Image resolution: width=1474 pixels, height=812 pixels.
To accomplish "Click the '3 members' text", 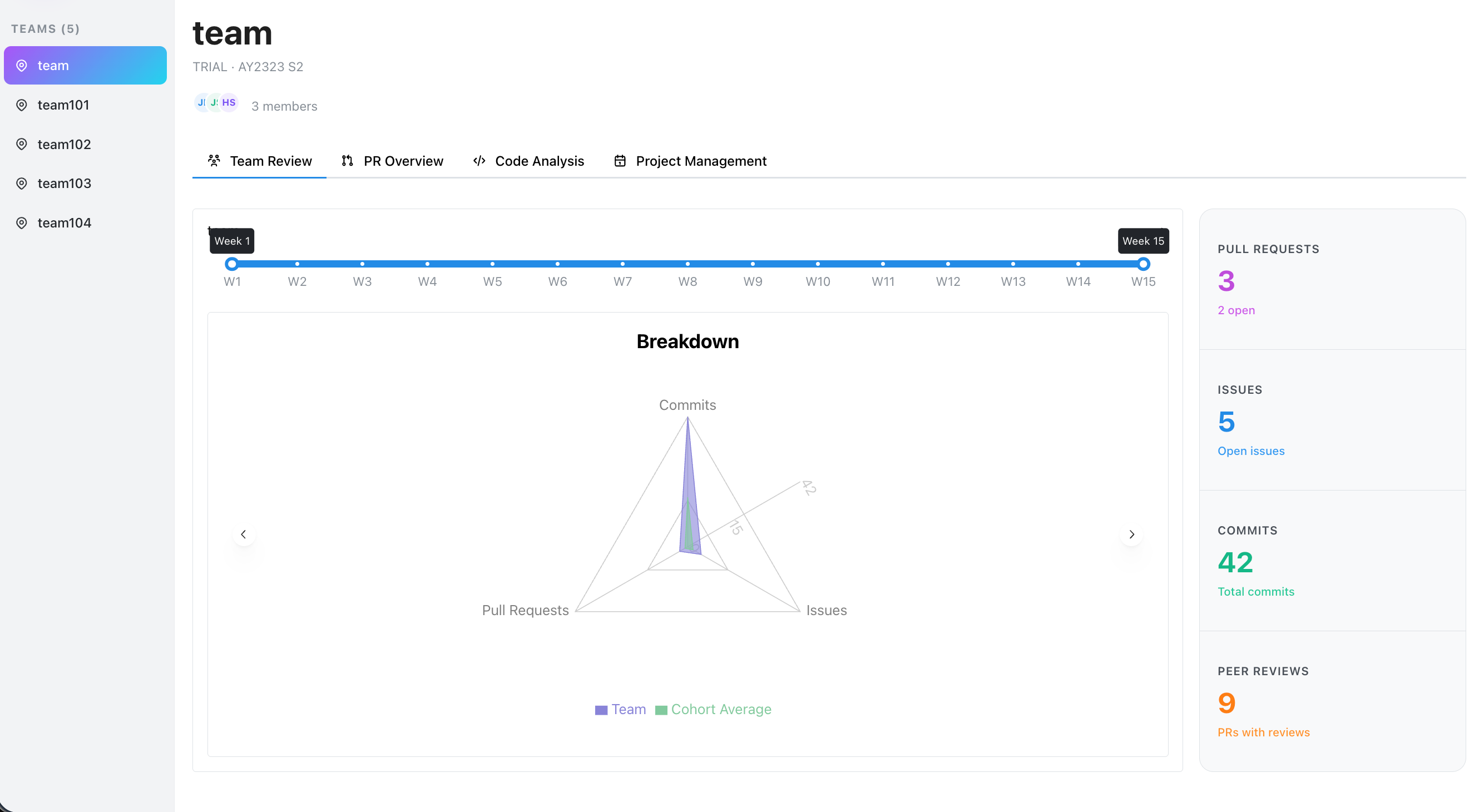I will pos(284,106).
